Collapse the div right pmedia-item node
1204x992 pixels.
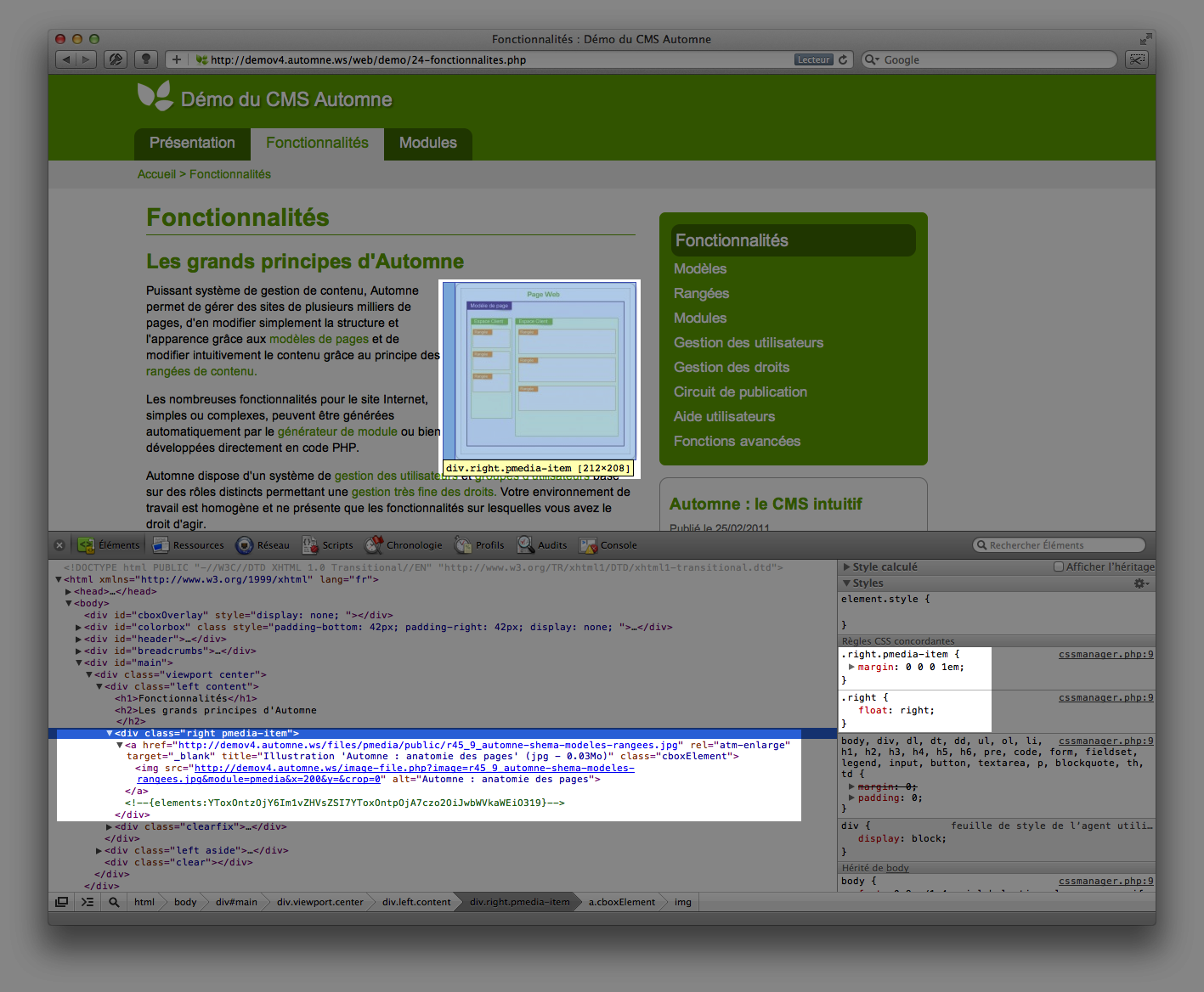click(110, 733)
